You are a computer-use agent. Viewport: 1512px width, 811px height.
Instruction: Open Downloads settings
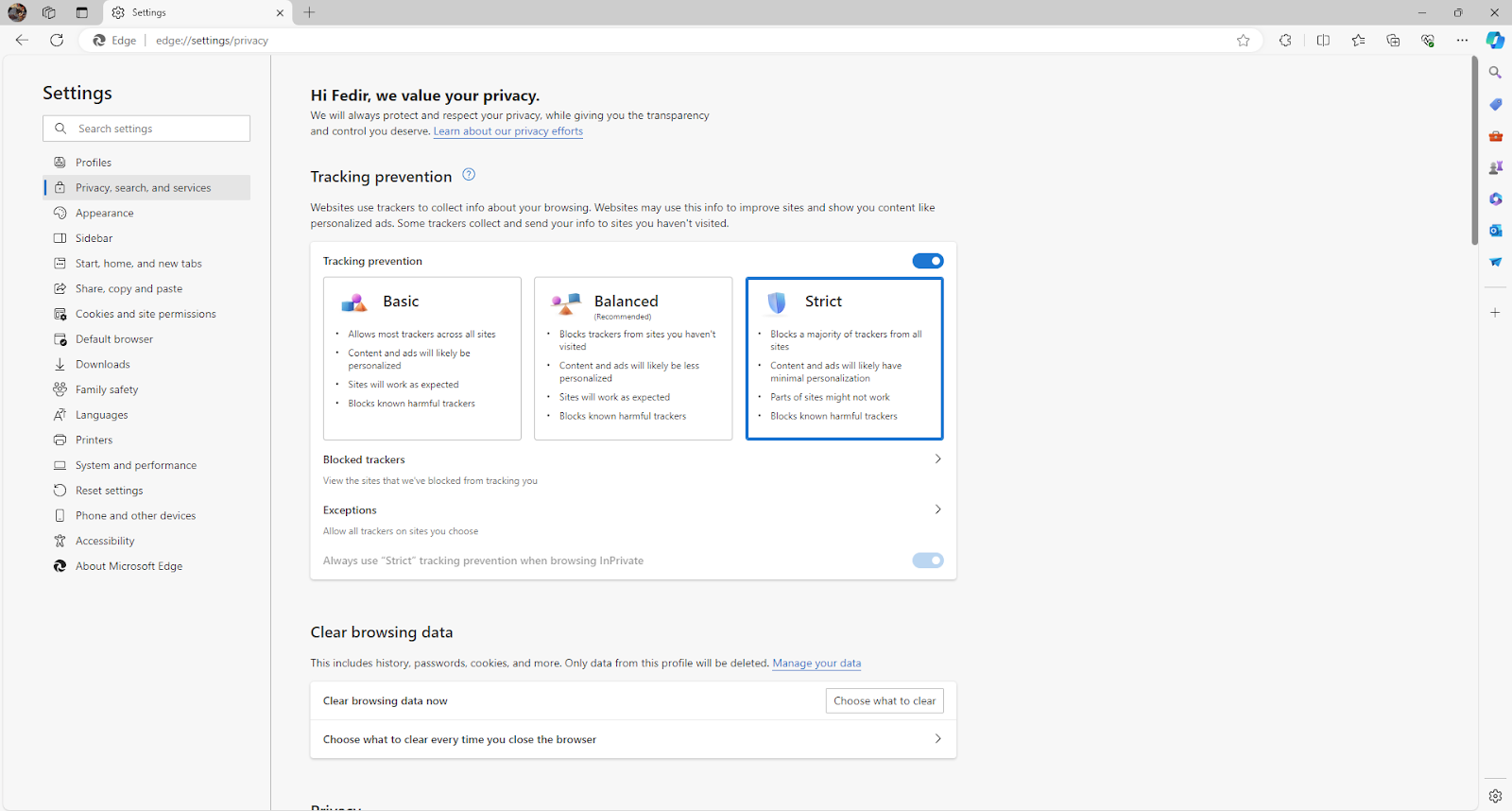146,364
